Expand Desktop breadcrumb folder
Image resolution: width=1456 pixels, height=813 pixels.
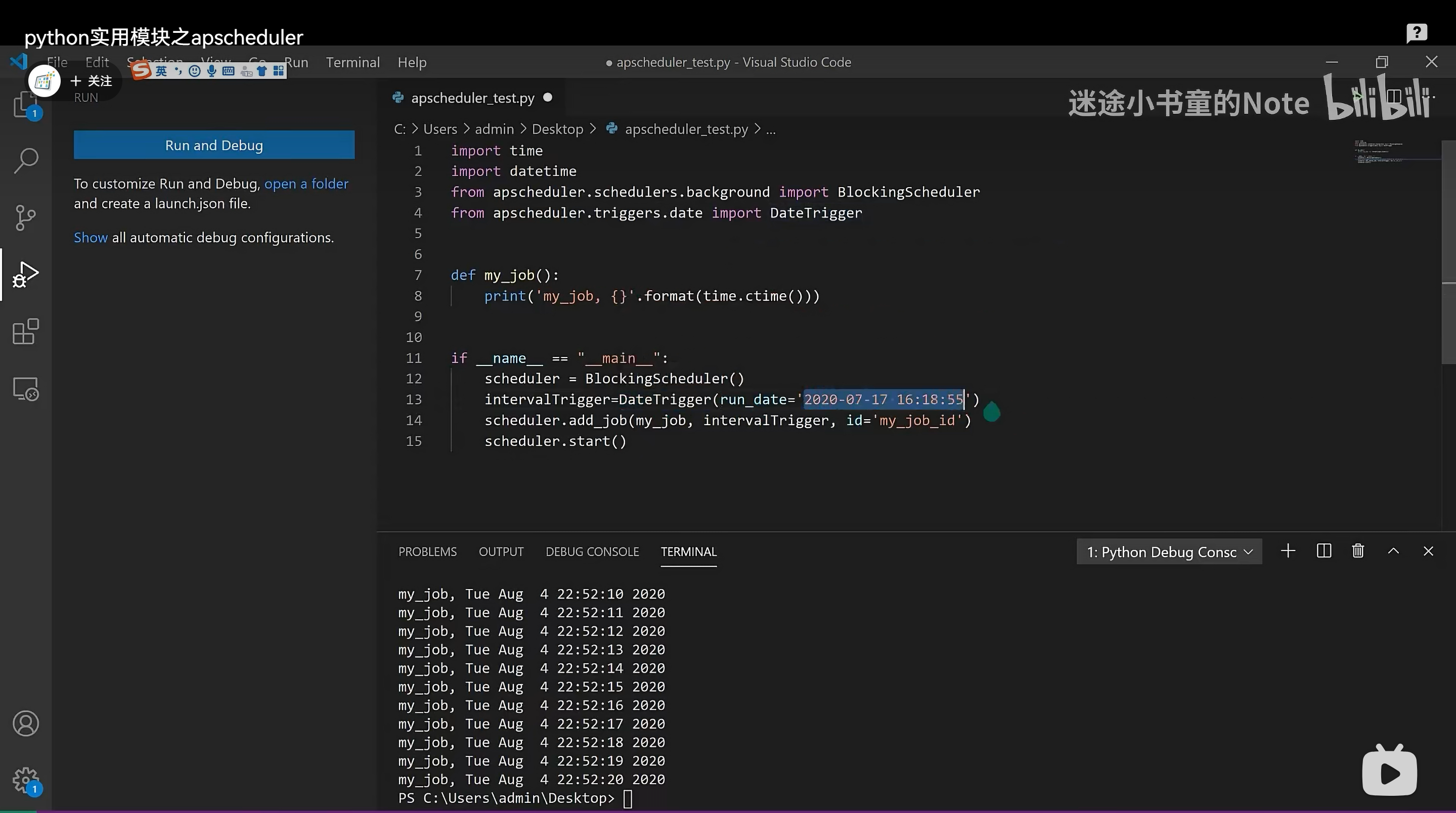coord(557,129)
